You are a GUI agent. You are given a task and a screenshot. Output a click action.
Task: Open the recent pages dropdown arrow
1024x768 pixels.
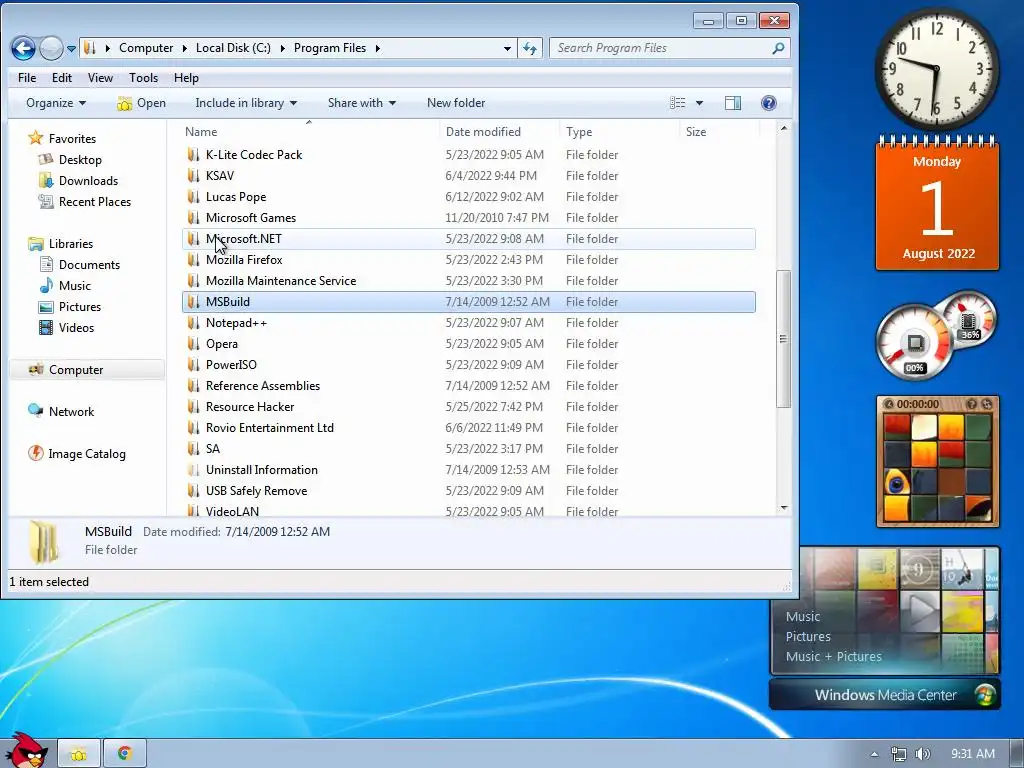[x=71, y=48]
